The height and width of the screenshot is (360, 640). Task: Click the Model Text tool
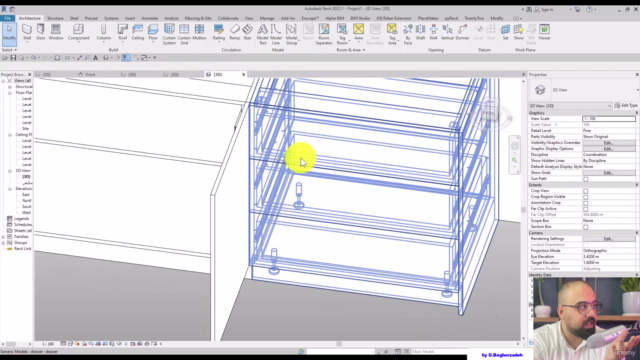tap(262, 34)
